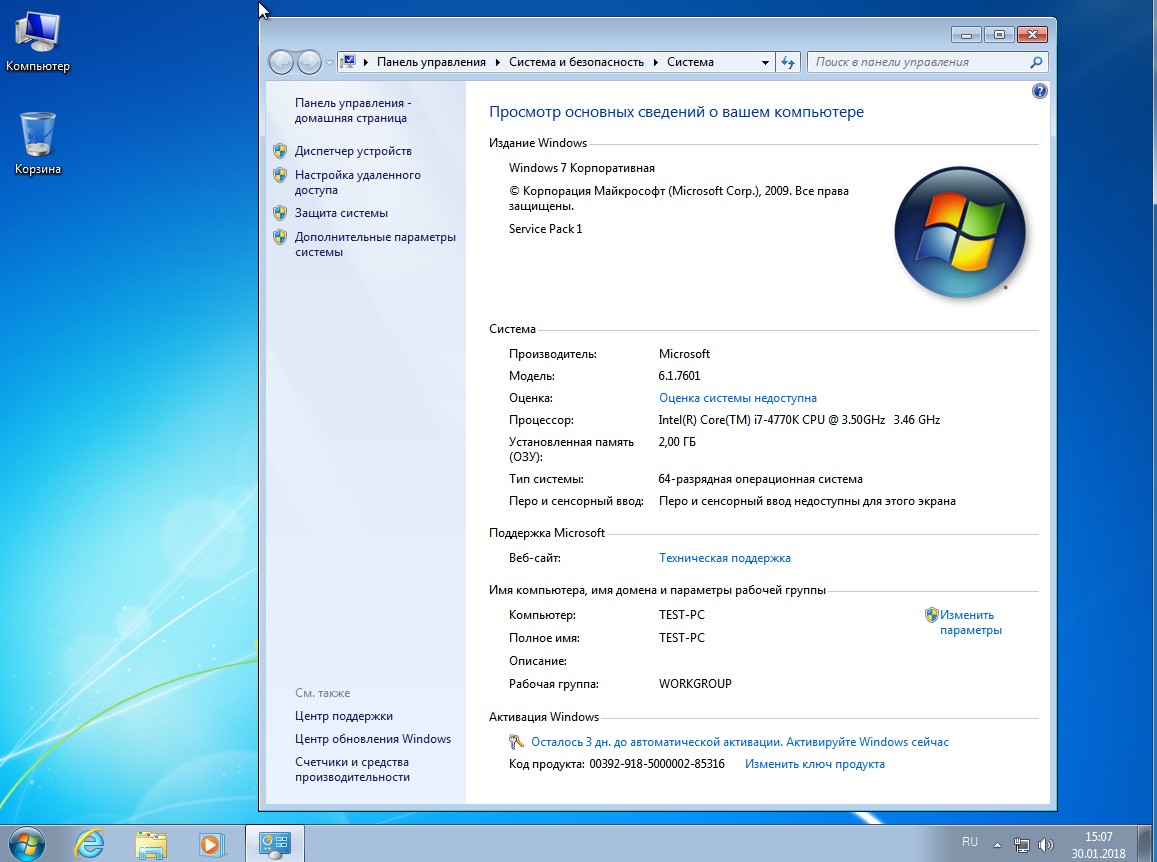This screenshot has width=1157, height=862.
Task: Open the recent pages dropdown arrow
Action: pyautogui.click(x=330, y=62)
